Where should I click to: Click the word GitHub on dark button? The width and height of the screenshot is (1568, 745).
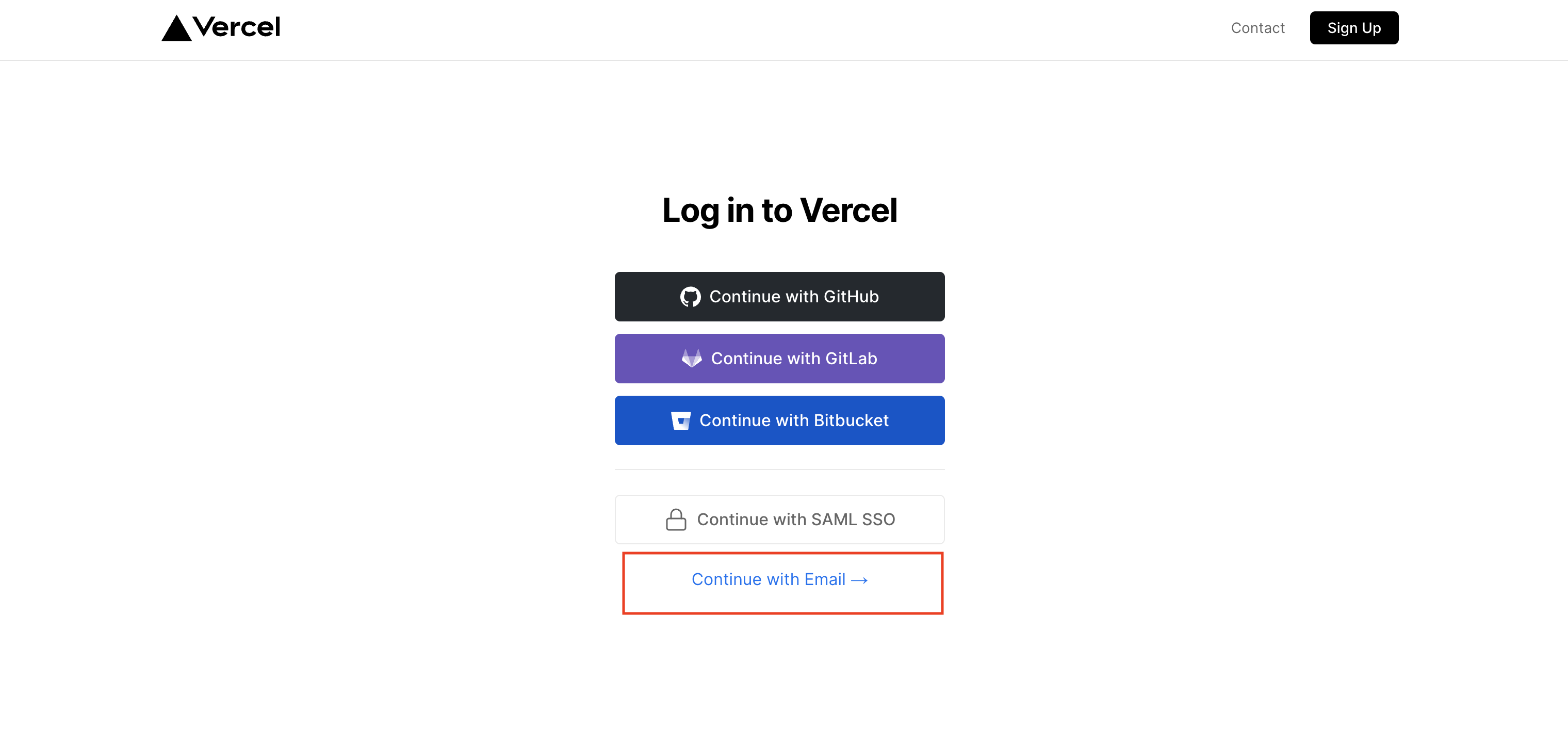click(x=851, y=297)
